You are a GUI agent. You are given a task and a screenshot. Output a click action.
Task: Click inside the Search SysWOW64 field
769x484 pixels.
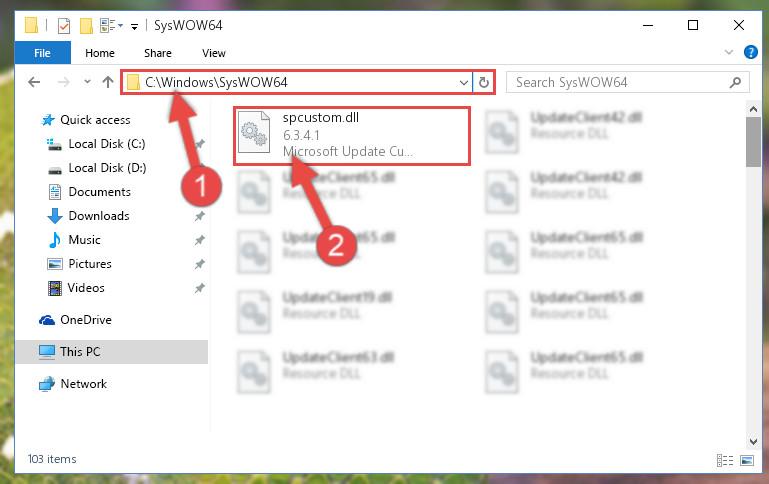618,82
